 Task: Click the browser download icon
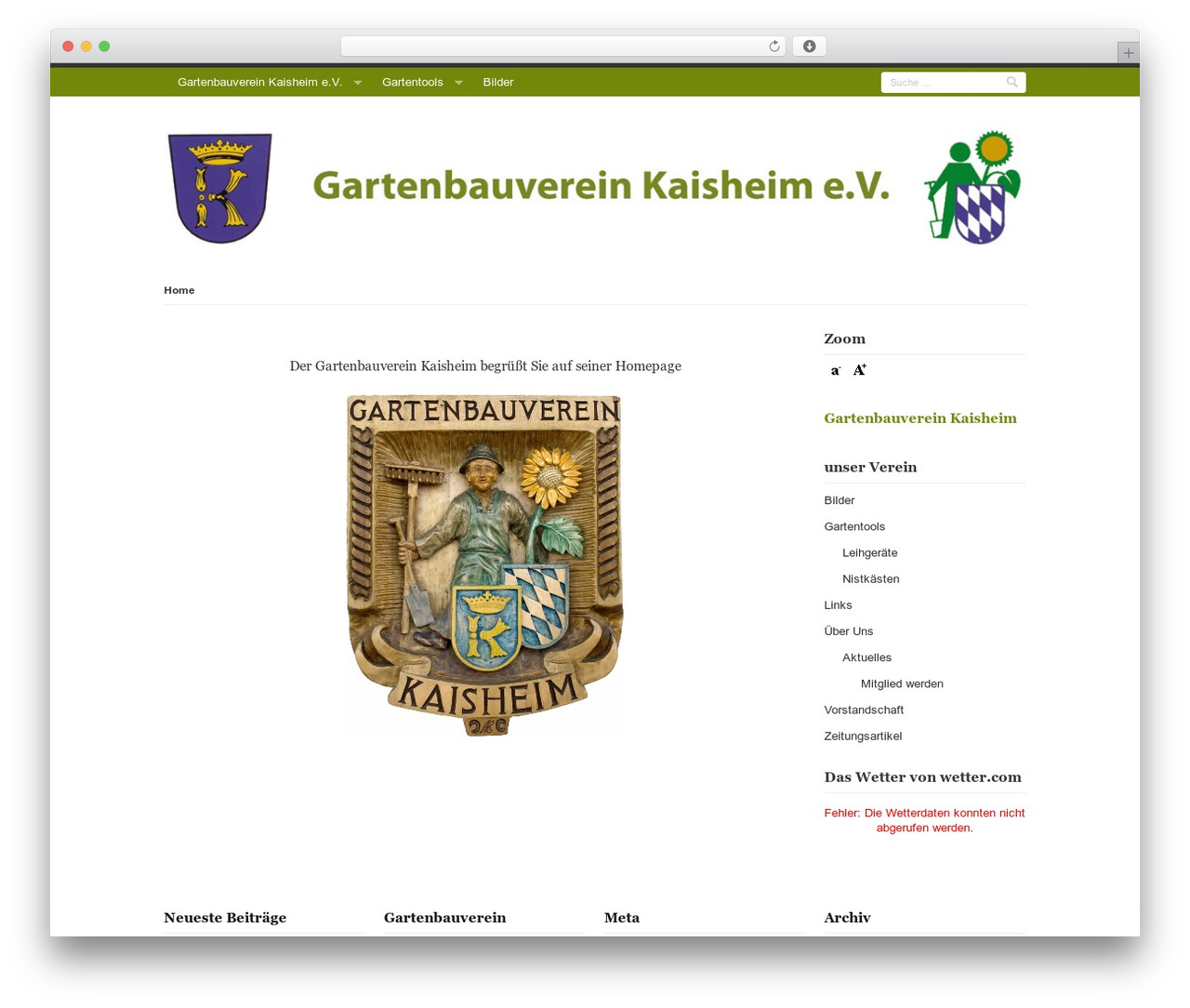[809, 46]
